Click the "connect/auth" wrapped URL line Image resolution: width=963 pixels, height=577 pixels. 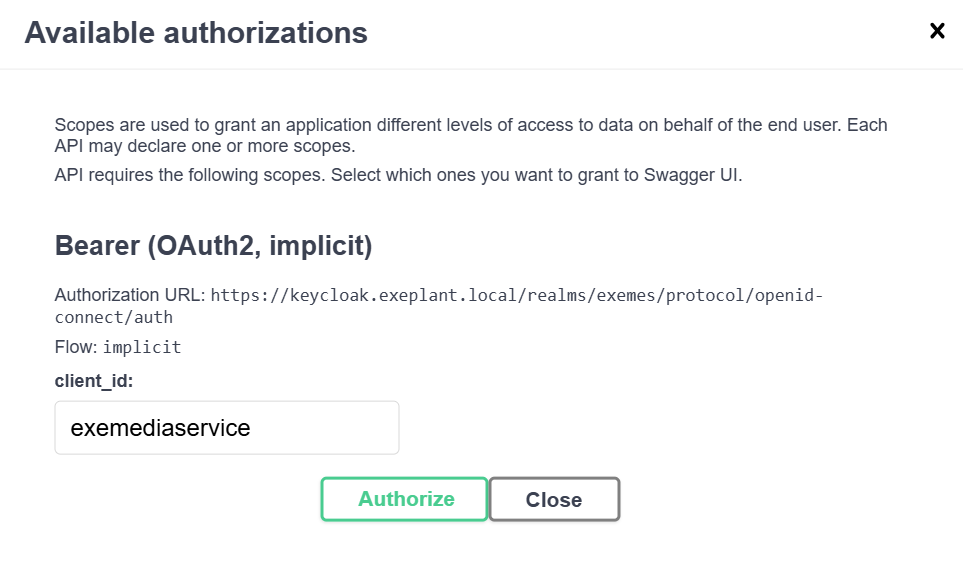pyautogui.click(x=113, y=317)
